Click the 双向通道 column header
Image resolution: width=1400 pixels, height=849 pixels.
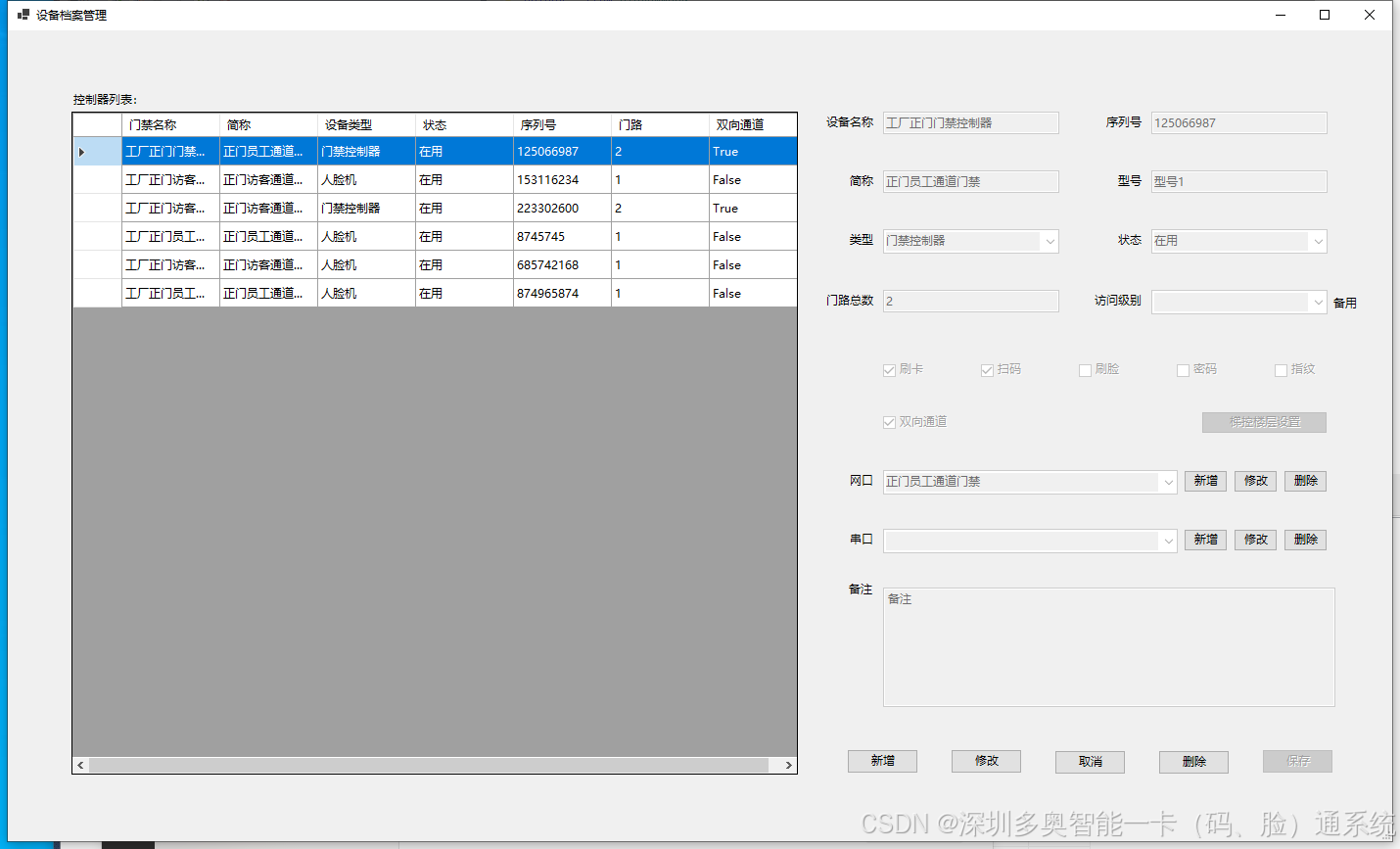pos(753,125)
